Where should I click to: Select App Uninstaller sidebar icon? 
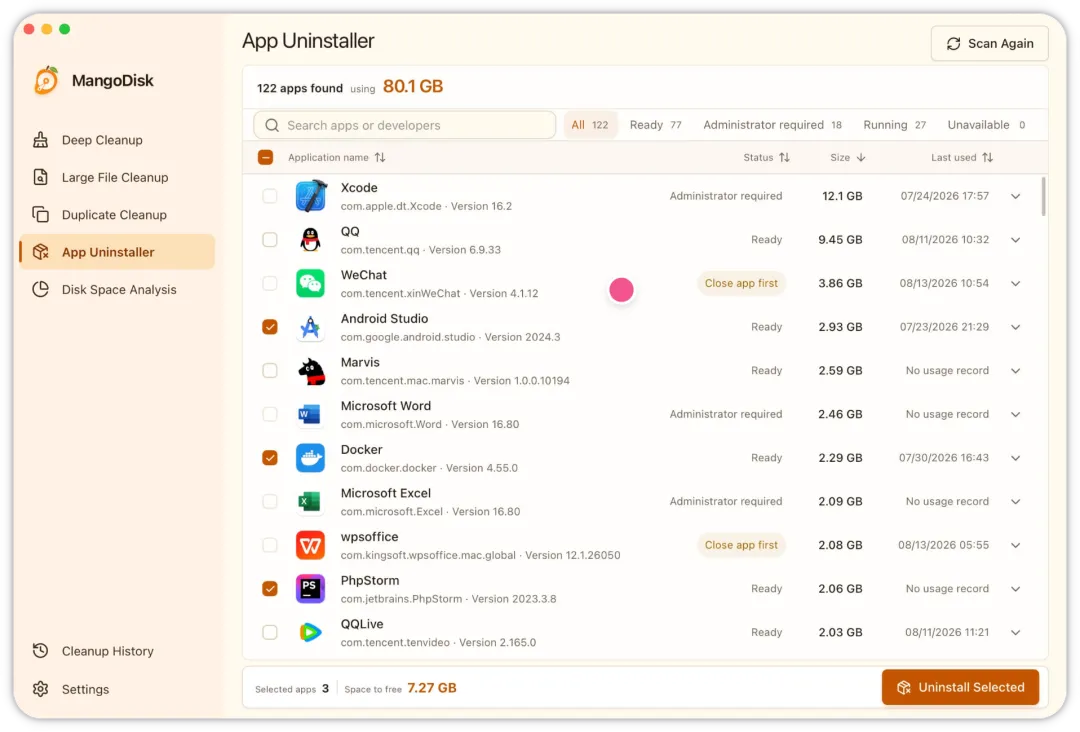pos(41,251)
